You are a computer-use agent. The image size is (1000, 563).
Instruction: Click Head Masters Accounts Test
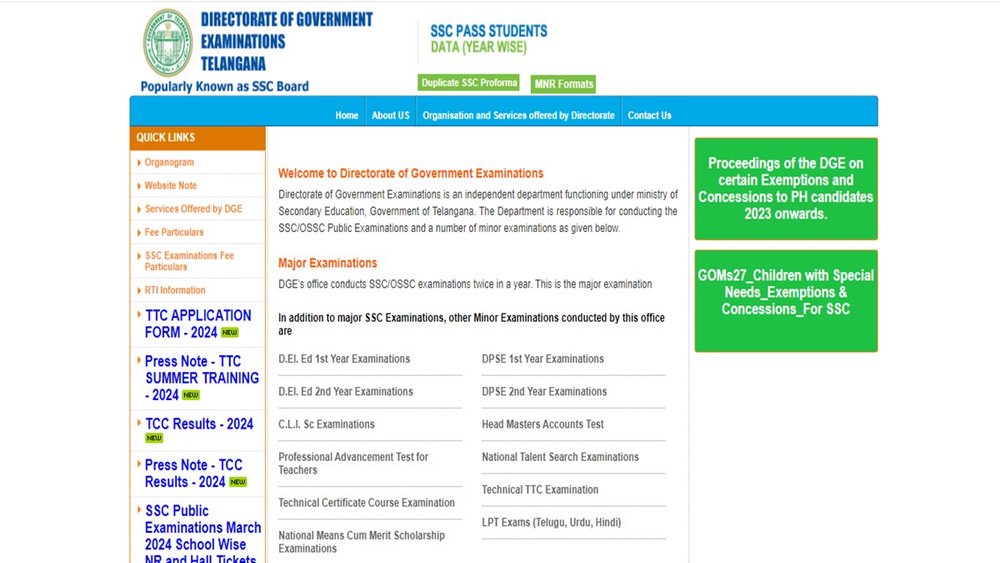coord(543,424)
